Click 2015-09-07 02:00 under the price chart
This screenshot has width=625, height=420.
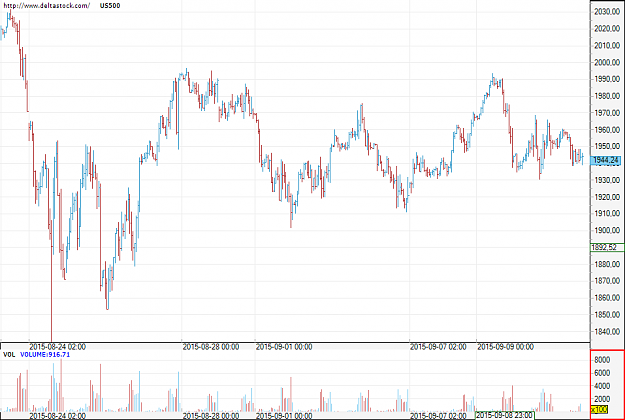[x=438, y=347]
